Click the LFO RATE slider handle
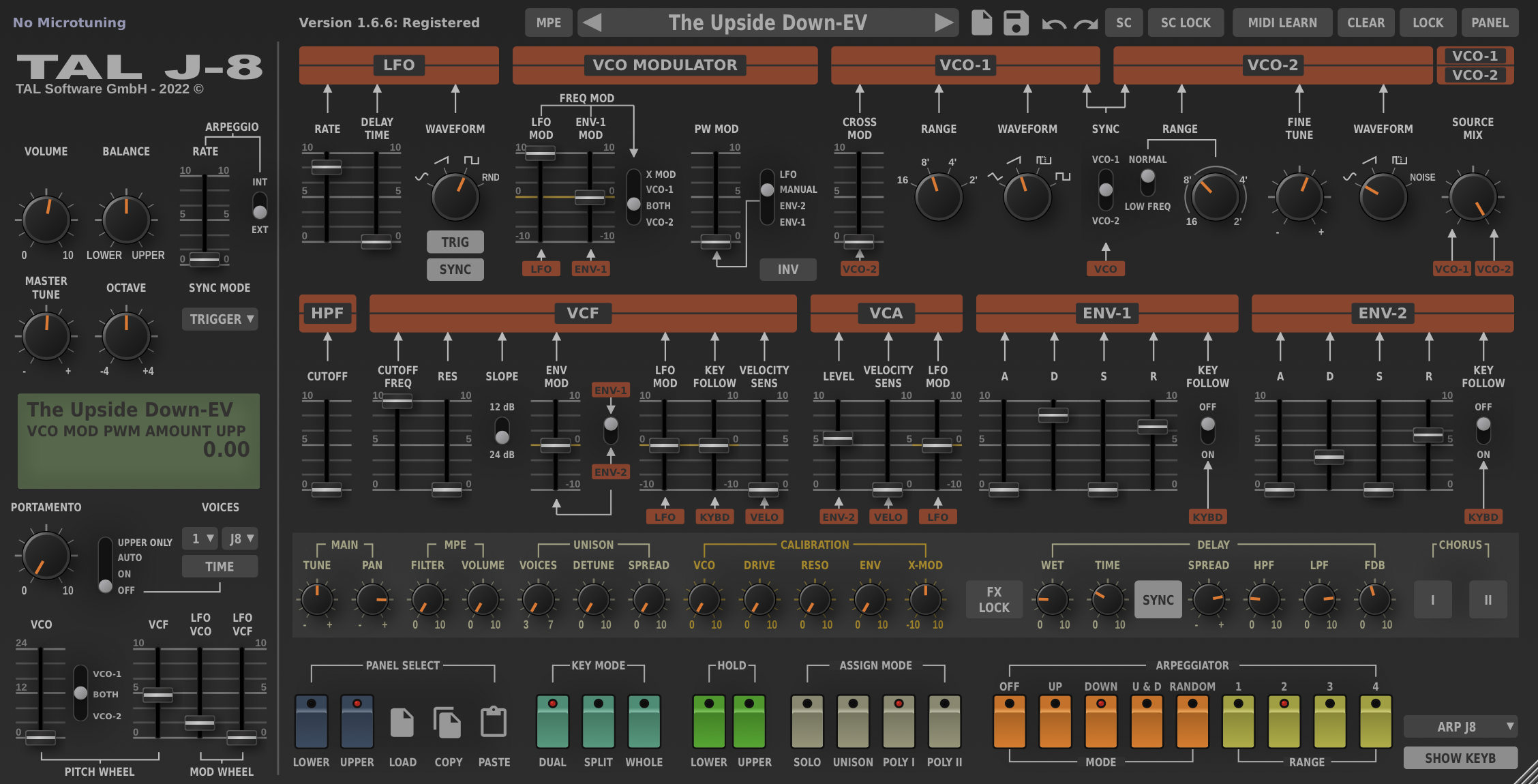 tap(327, 166)
